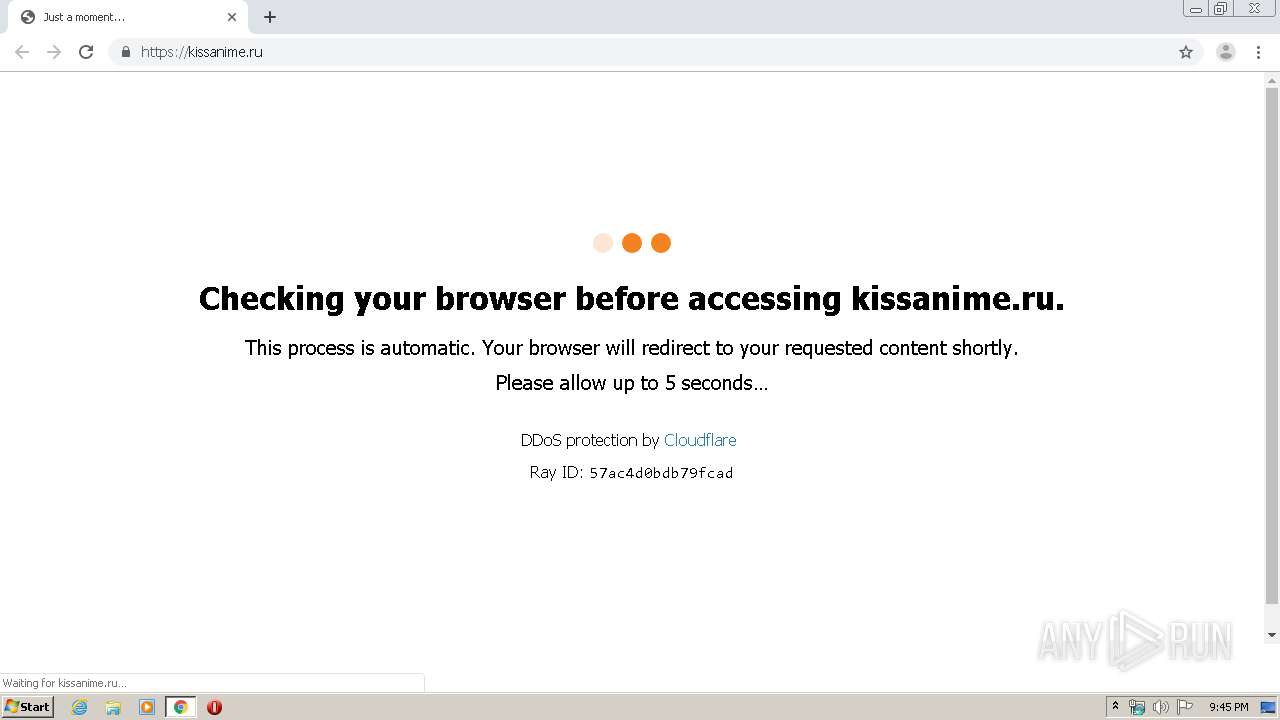The image size is (1280, 720).
Task: Click the kissanime.ru address bar
Action: click(600, 52)
